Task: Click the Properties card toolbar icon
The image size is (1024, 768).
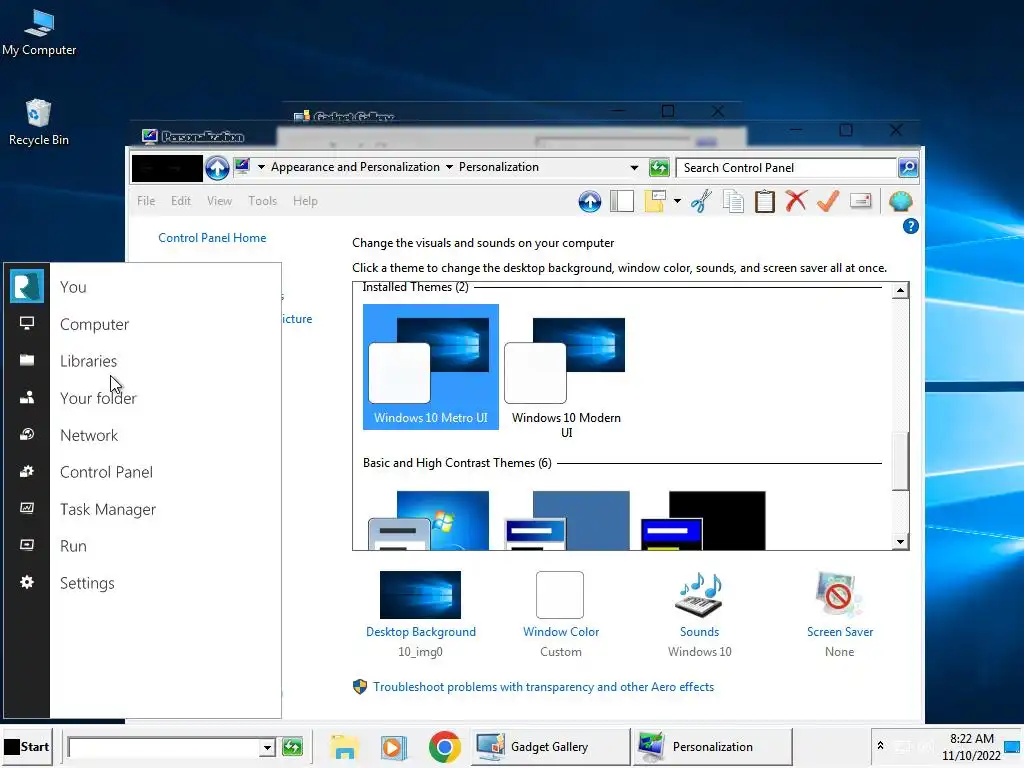Action: coord(861,201)
